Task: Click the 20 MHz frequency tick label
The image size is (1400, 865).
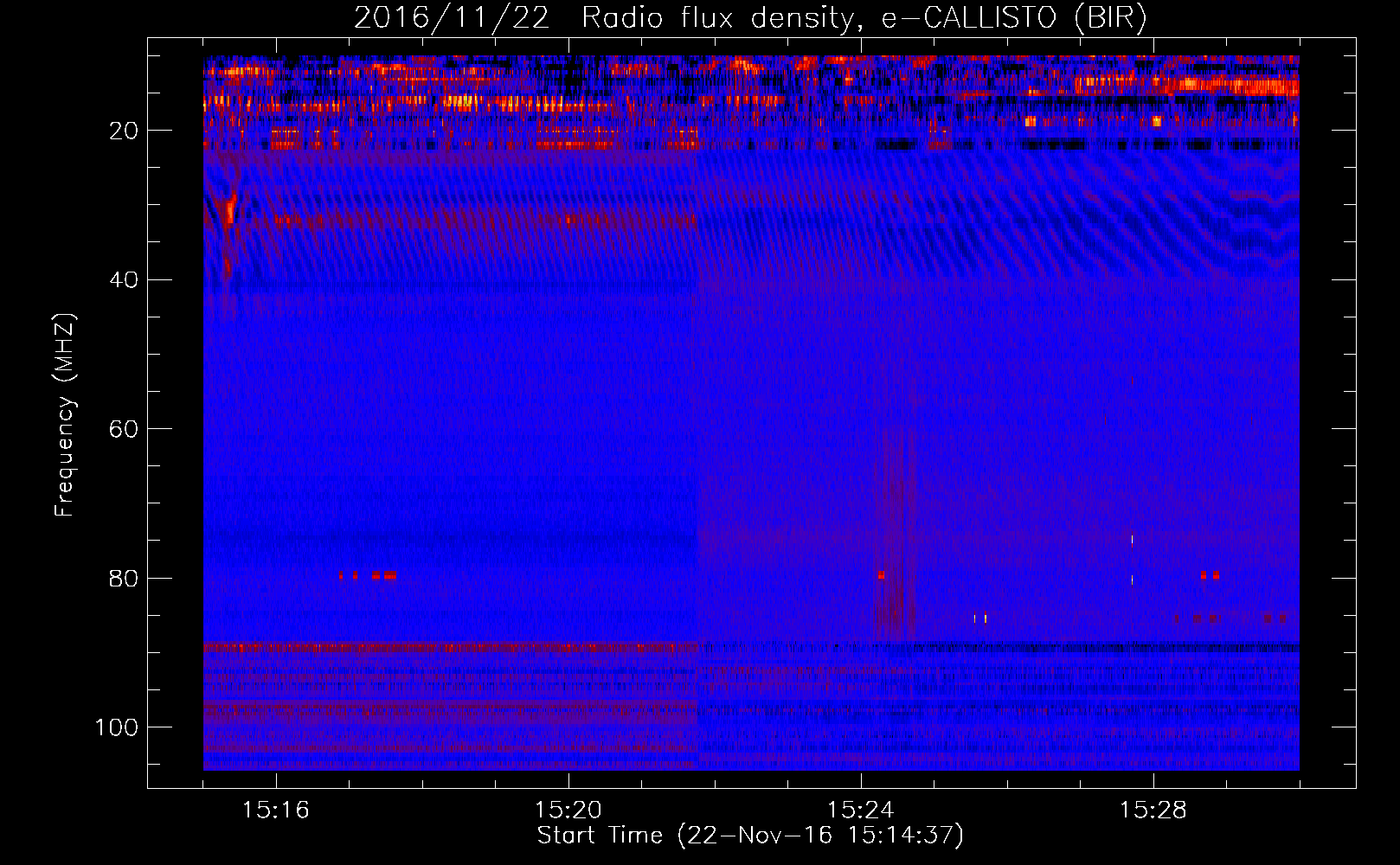Action: [x=125, y=131]
